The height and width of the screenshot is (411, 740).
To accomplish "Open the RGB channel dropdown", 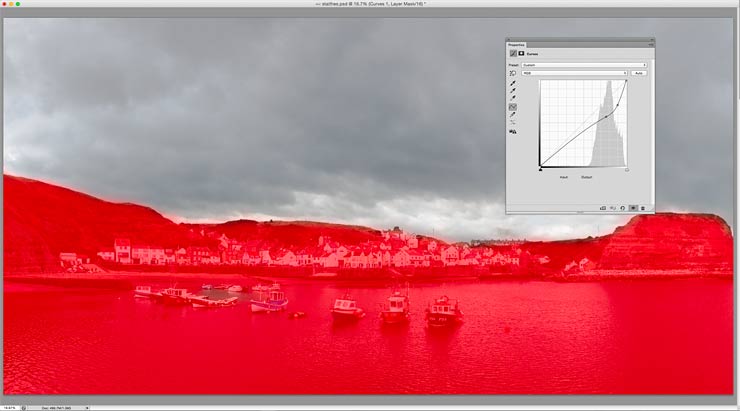I will (x=574, y=73).
